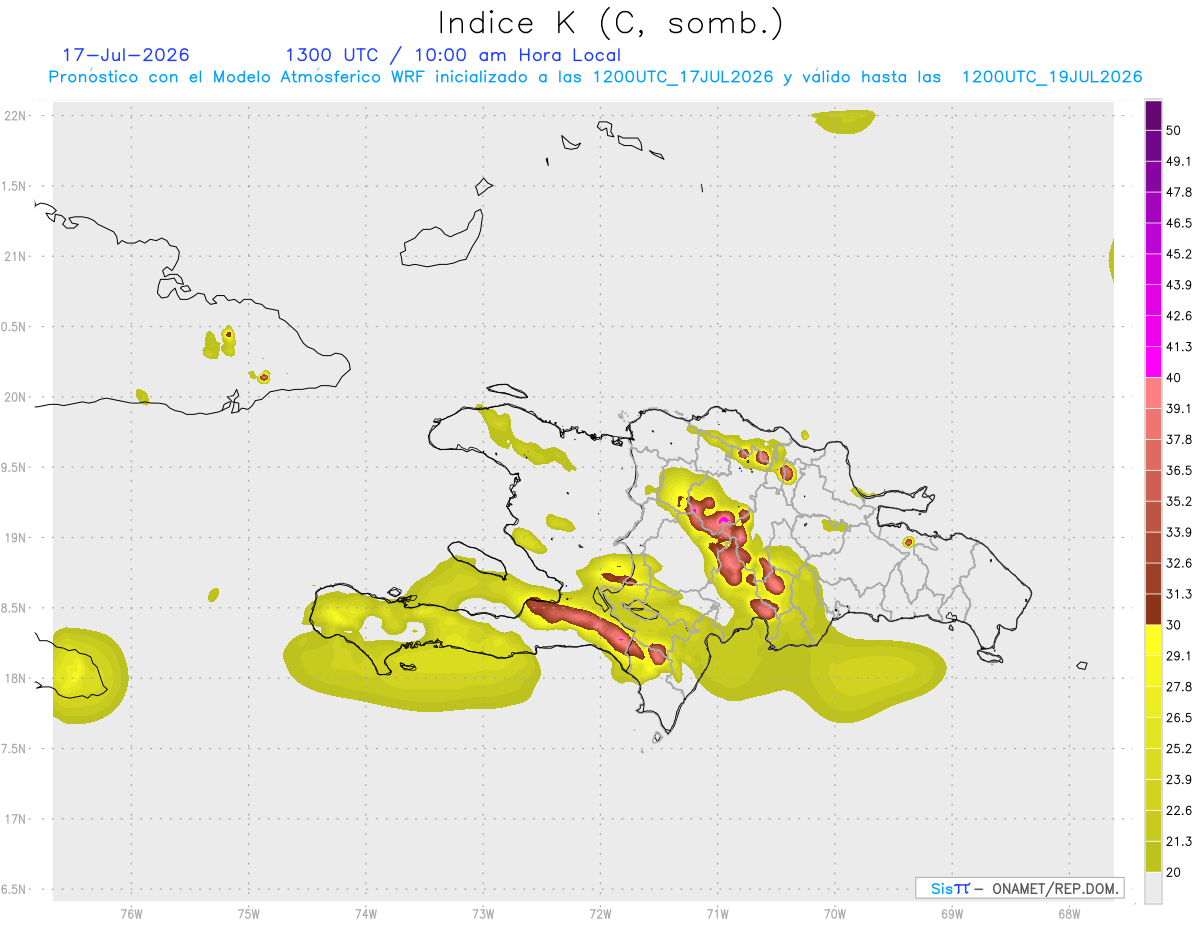Click the '71W' longitude label

[717, 913]
